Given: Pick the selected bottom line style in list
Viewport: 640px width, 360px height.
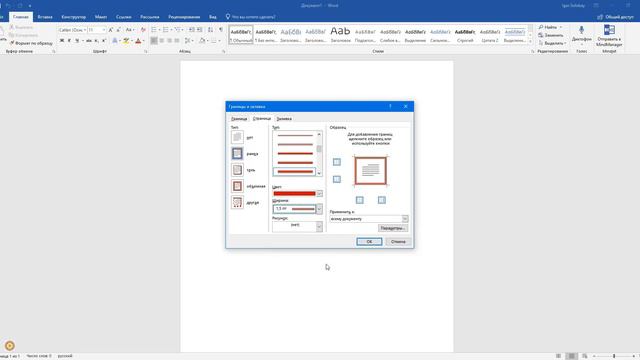Looking at the screenshot, I should click(295, 172).
